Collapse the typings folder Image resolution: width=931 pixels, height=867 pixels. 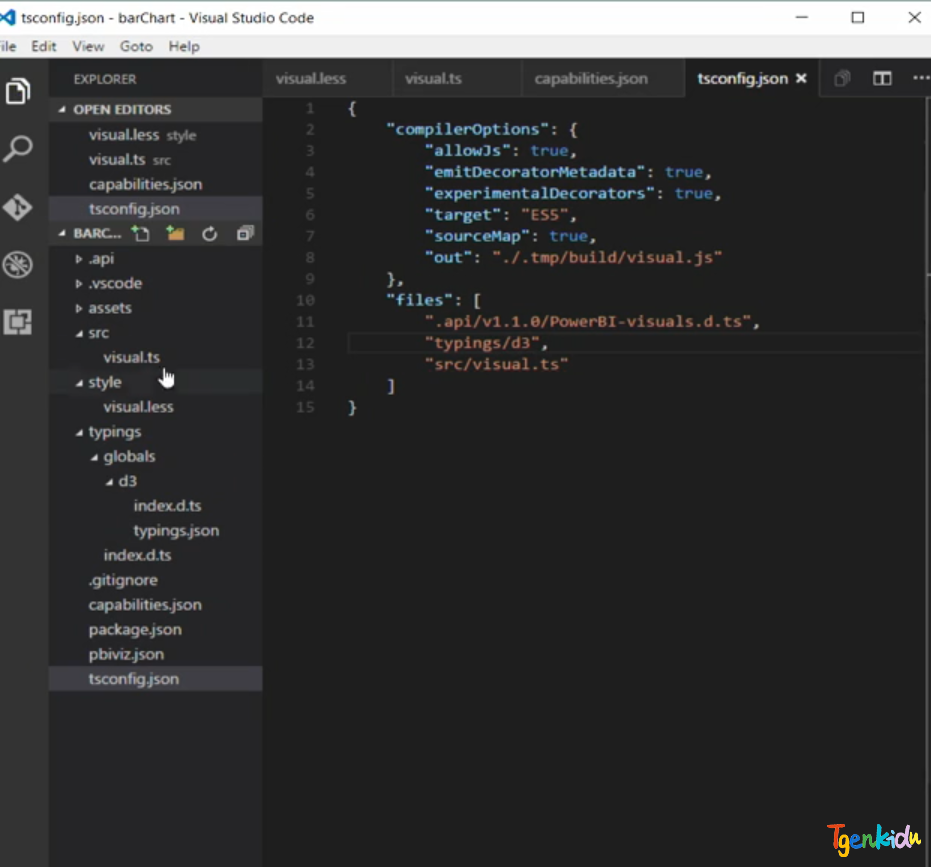(78, 432)
